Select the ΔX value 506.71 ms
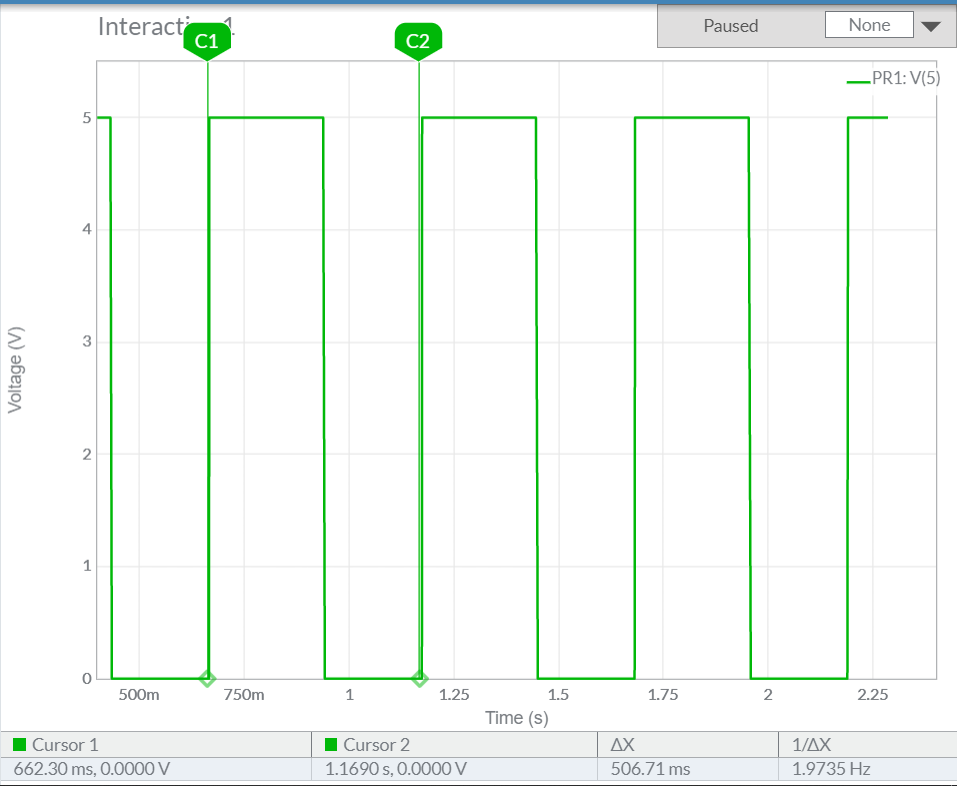 click(650, 770)
